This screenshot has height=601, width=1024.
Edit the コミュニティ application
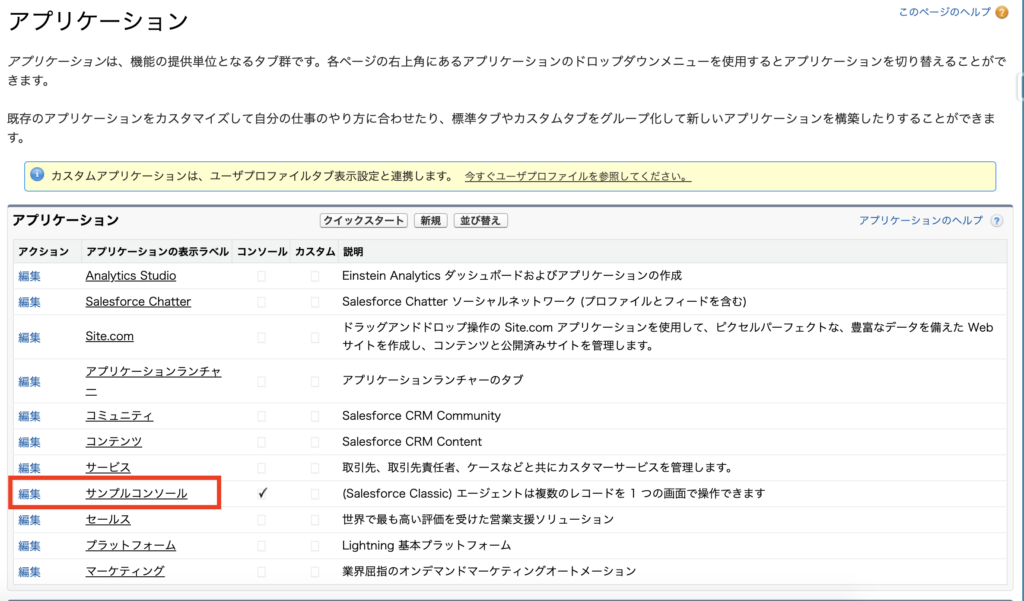[x=29, y=416]
